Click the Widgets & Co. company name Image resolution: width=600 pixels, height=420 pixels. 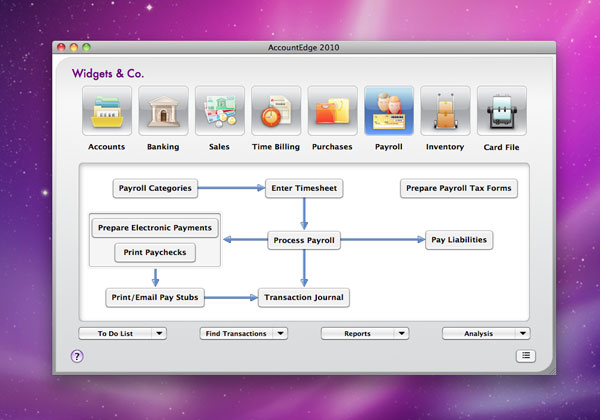pyautogui.click(x=108, y=73)
